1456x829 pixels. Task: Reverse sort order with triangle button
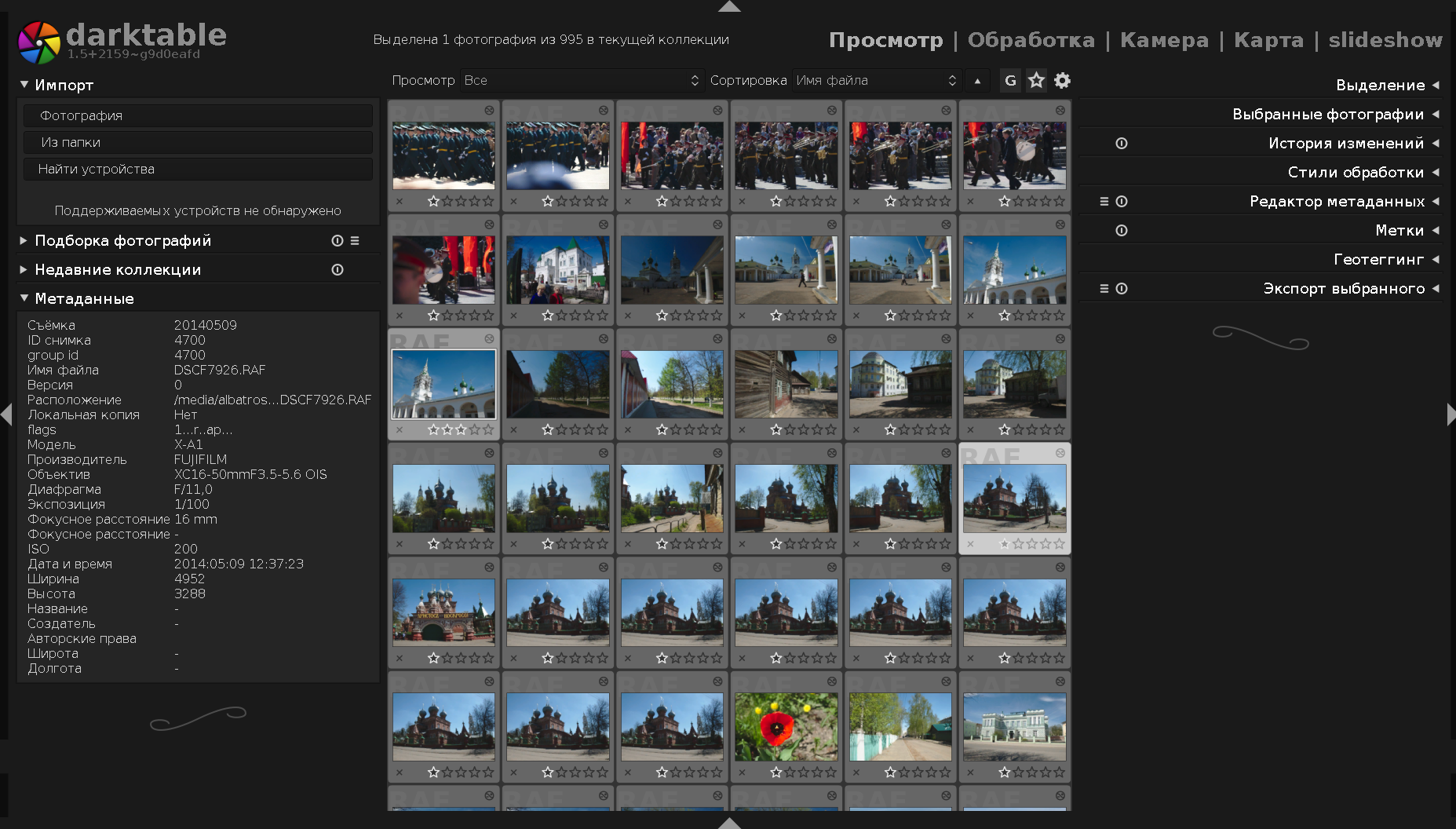[977, 81]
